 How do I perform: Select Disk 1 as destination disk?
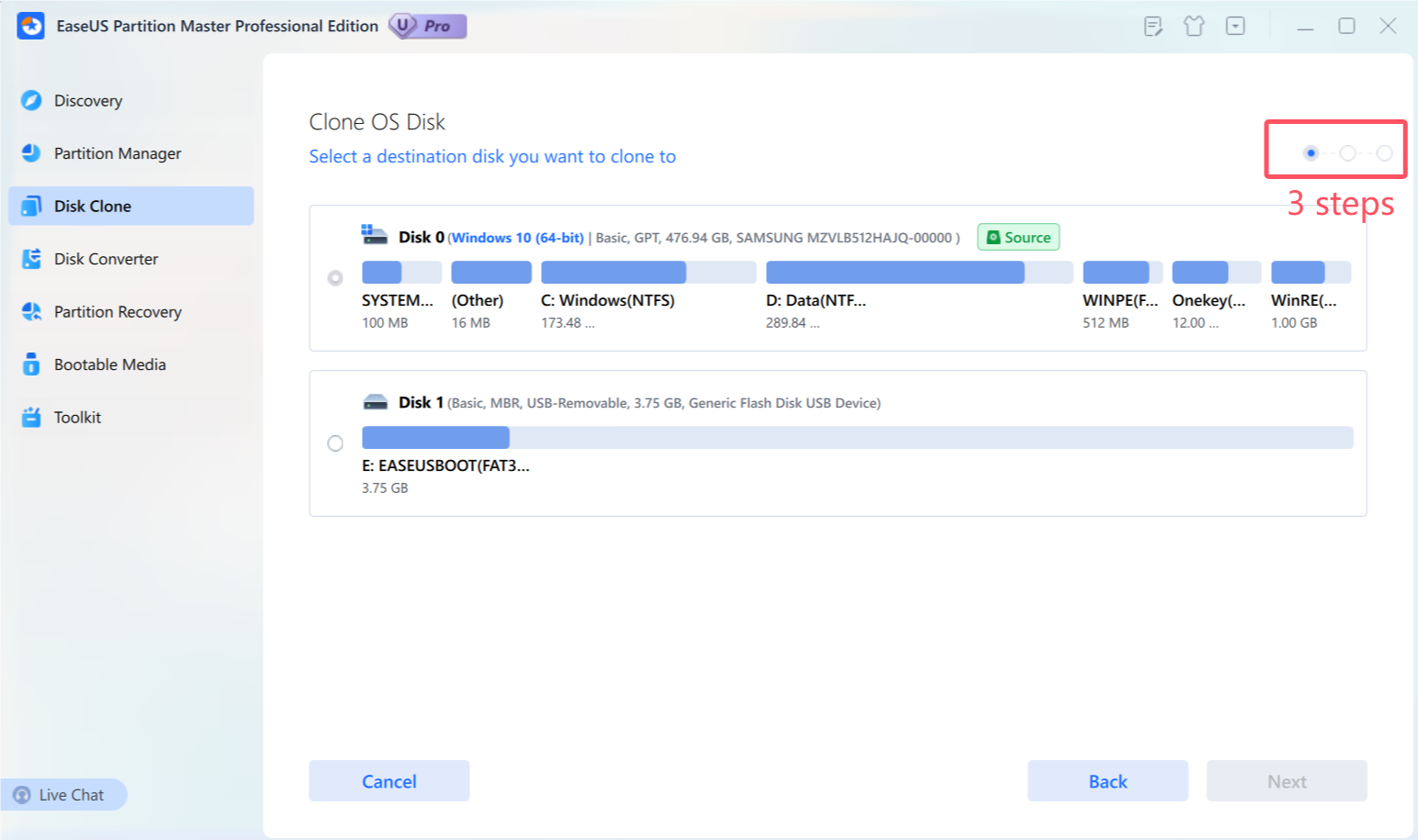[x=335, y=443]
